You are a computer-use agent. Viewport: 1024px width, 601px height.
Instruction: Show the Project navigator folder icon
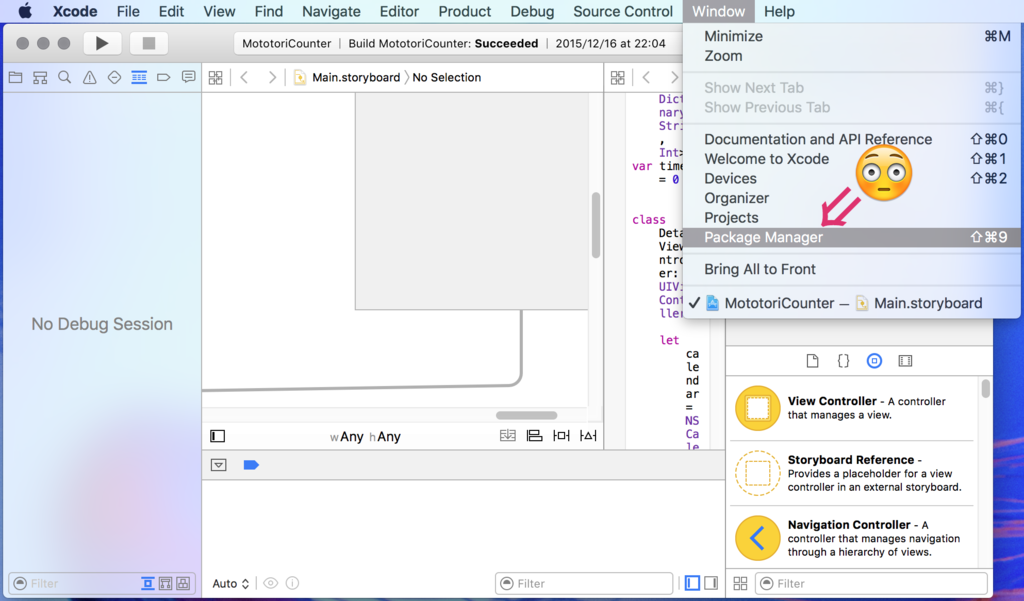[16, 78]
